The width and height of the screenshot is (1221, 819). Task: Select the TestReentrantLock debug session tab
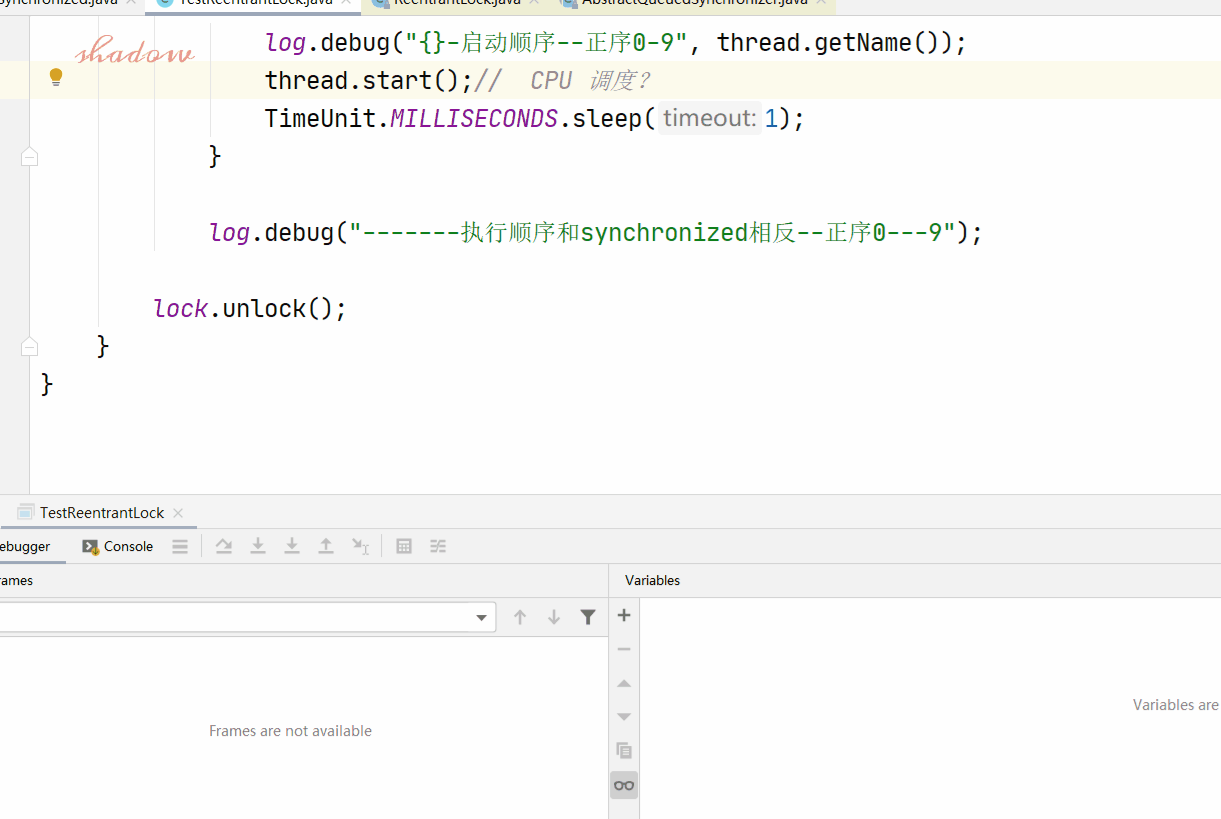(x=101, y=512)
